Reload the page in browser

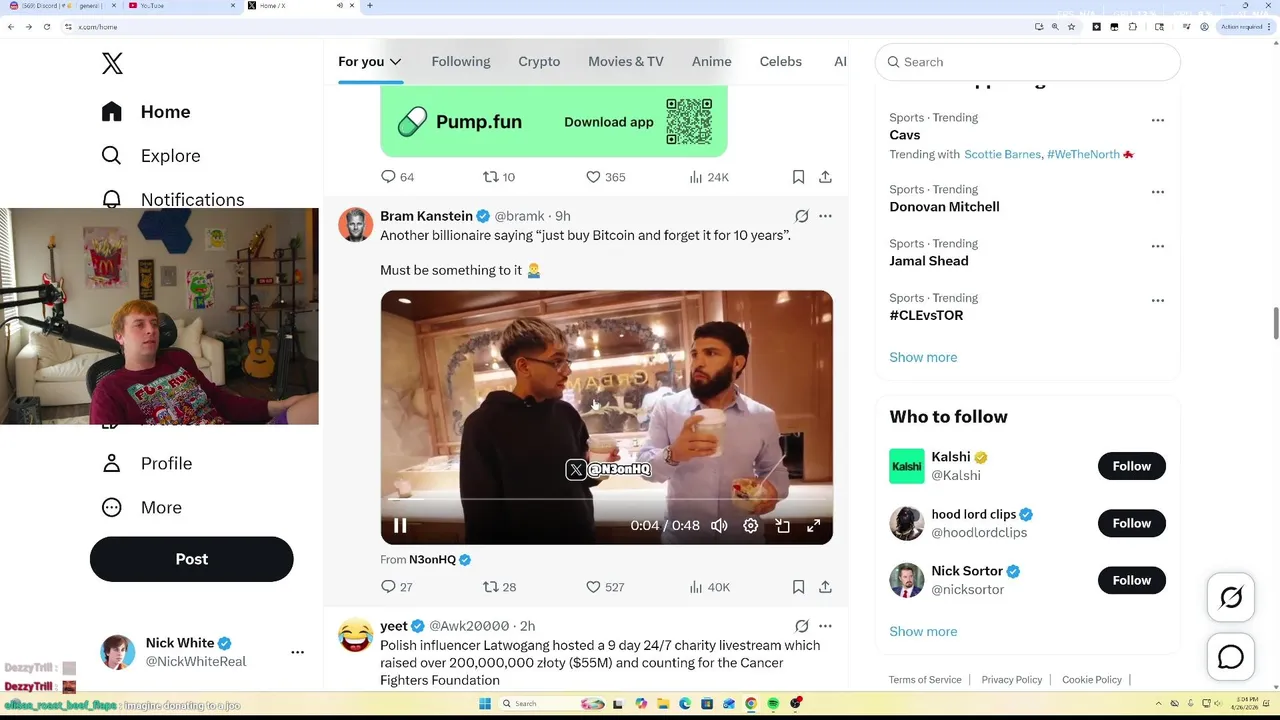[46, 27]
